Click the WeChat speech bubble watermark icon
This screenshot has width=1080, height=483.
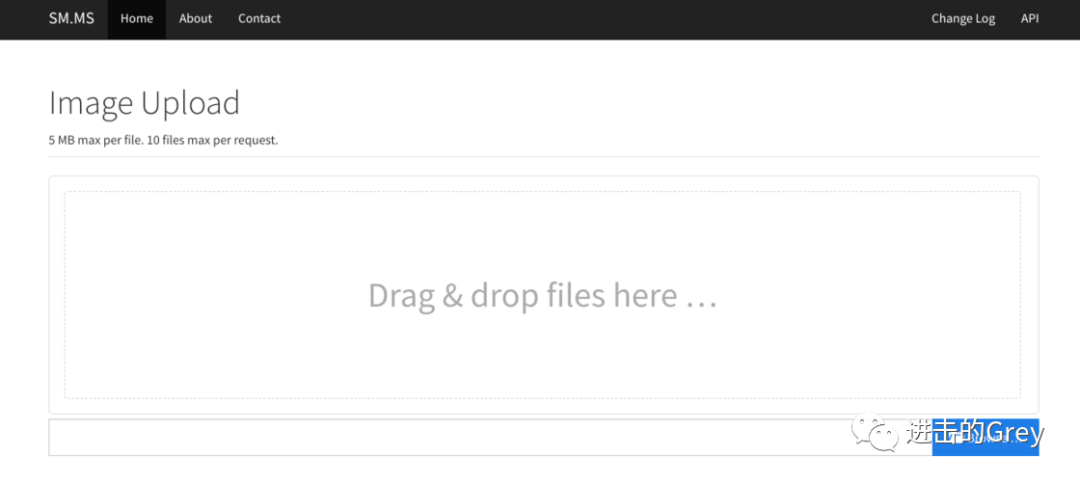(875, 432)
